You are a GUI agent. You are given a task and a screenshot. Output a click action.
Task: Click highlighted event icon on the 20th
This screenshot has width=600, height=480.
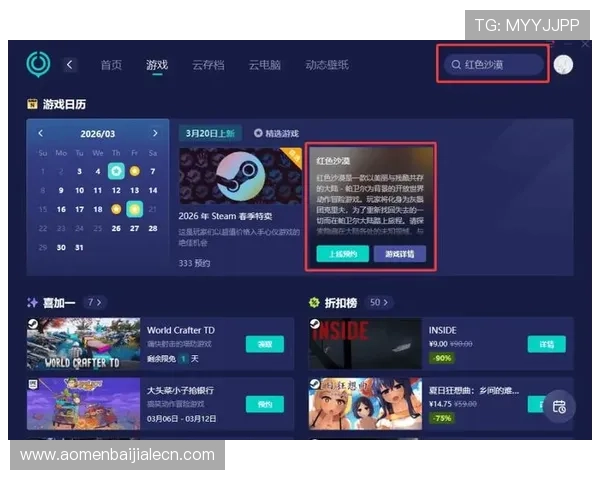pos(135,209)
